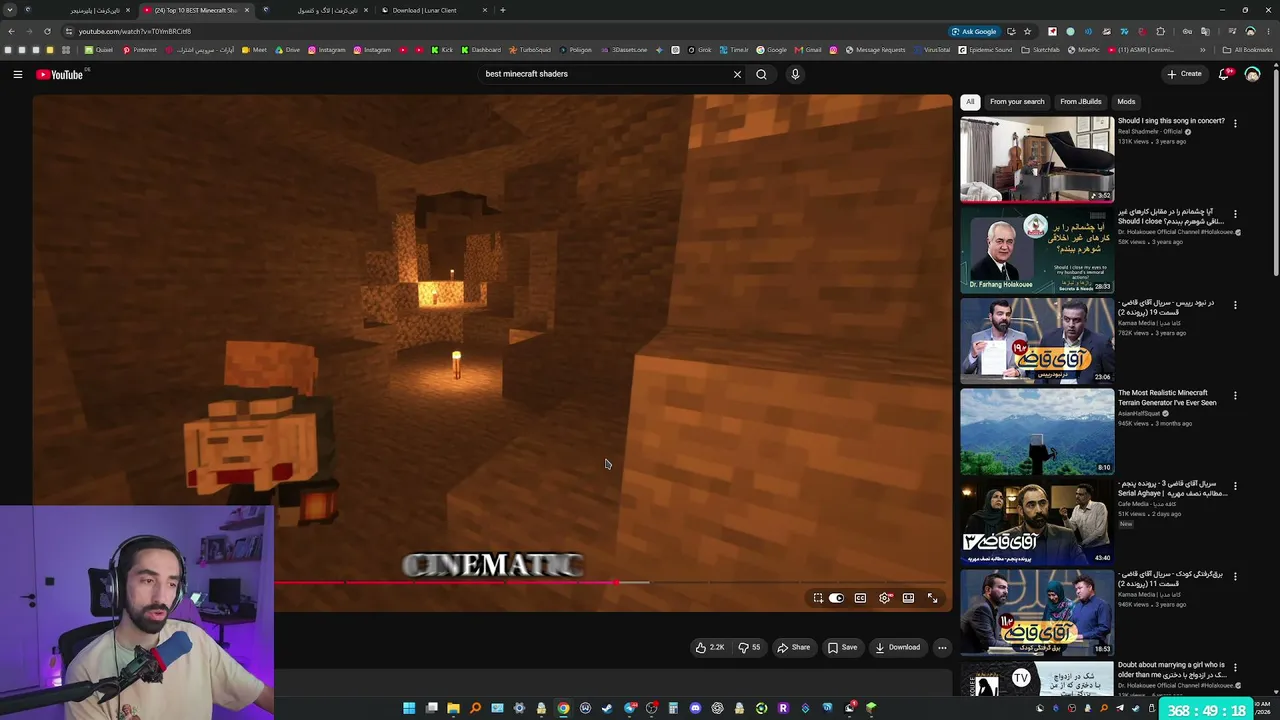Viewport: 1280px width, 720px height.
Task: Open the Windows Start menu
Action: pyautogui.click(x=409, y=708)
